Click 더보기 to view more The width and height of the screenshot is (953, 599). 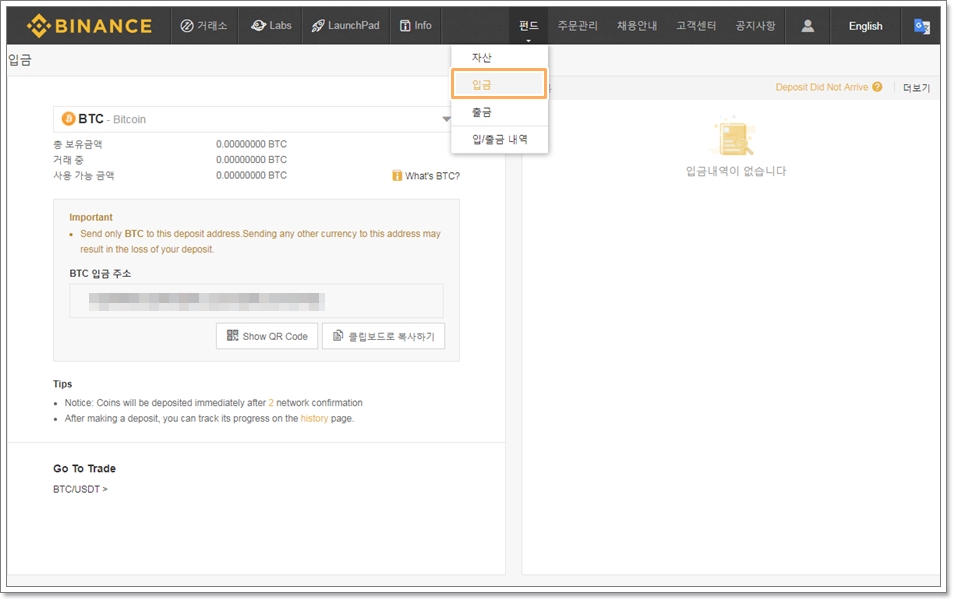tap(917, 88)
